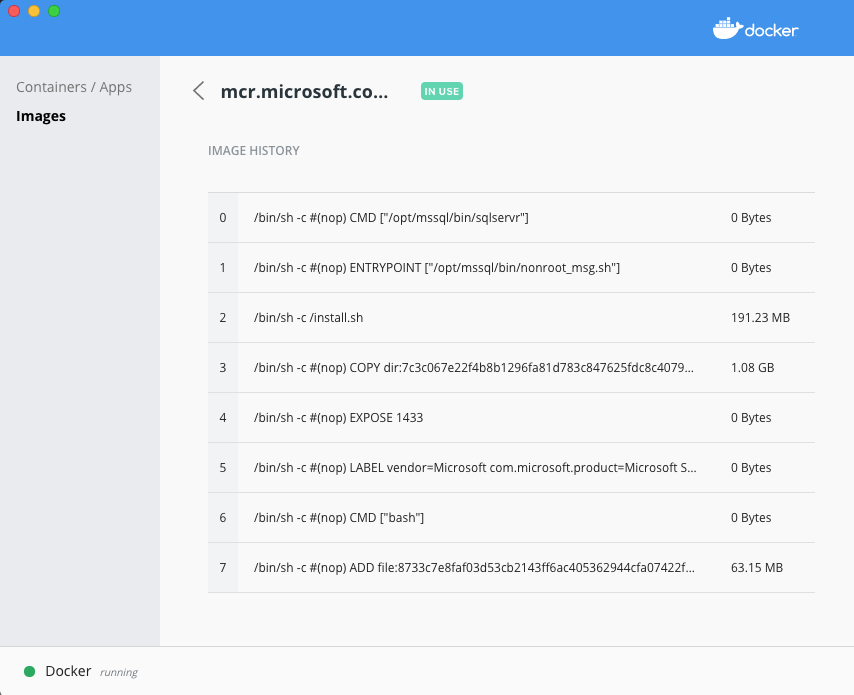The width and height of the screenshot is (854, 695).
Task: Click the Docker whale logo
Action: [755, 29]
